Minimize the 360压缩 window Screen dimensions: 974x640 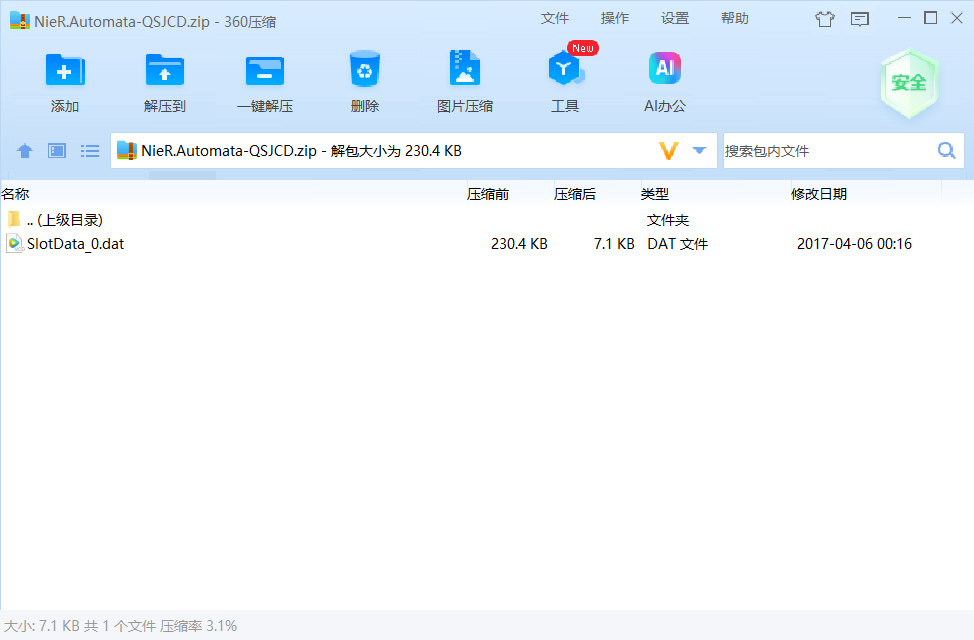coord(904,18)
